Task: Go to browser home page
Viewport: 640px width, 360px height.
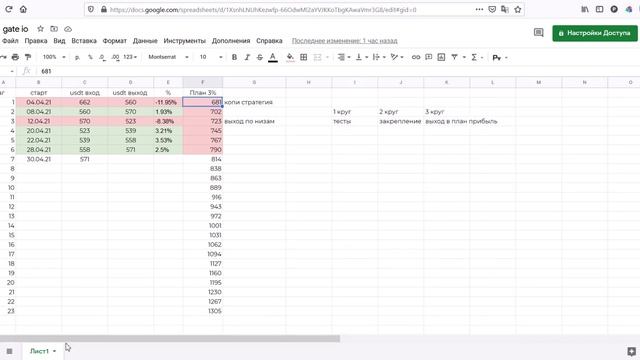Action: [23, 9]
